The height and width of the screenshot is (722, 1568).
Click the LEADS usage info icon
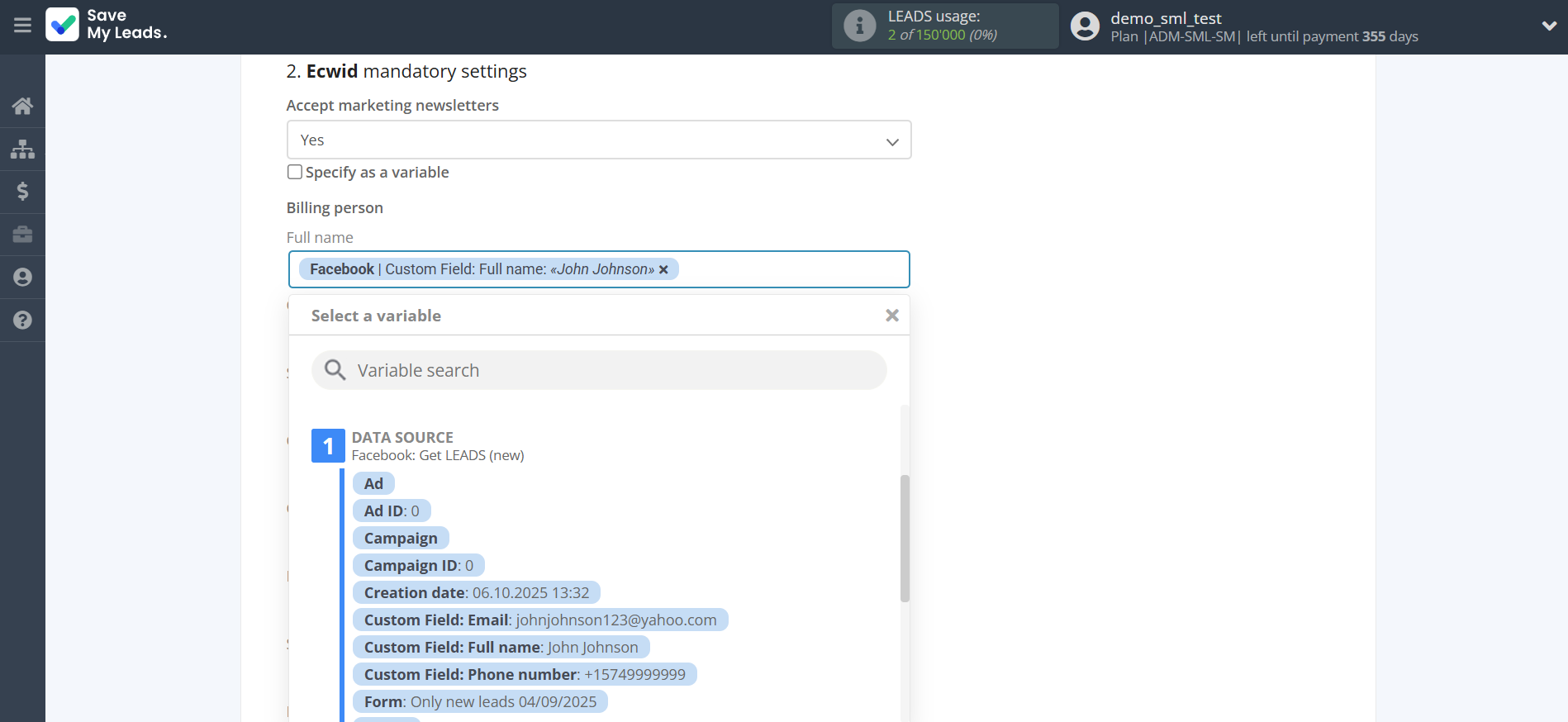point(859,26)
